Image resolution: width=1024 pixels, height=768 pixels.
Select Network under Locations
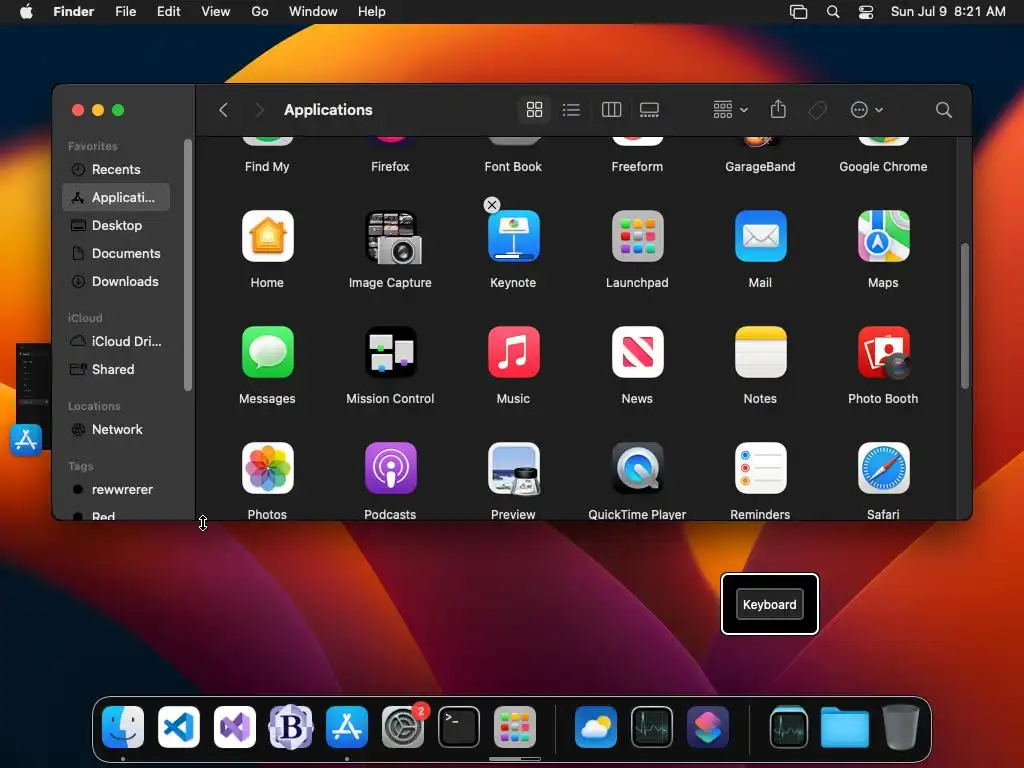click(116, 429)
